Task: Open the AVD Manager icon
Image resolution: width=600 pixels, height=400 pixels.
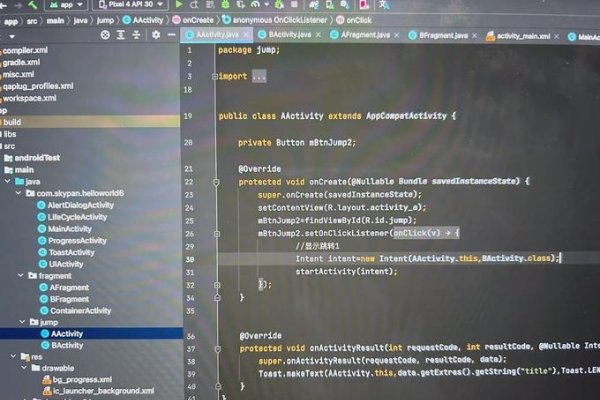Action: 329,5
